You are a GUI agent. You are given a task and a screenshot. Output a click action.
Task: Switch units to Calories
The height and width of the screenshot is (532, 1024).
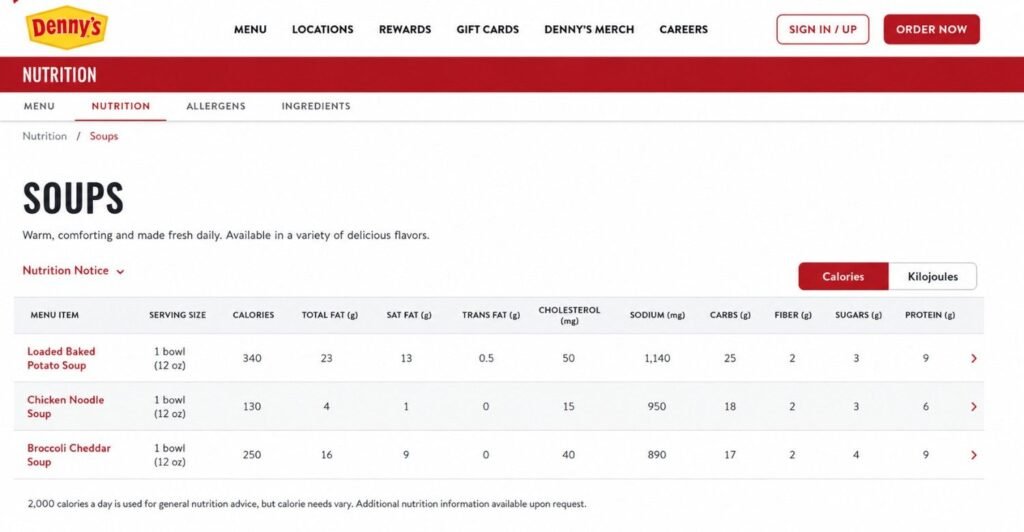coord(843,277)
